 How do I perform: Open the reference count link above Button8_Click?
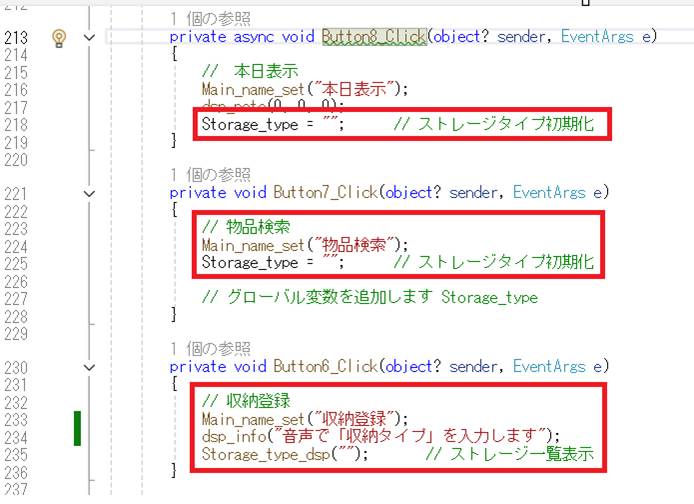[x=210, y=19]
